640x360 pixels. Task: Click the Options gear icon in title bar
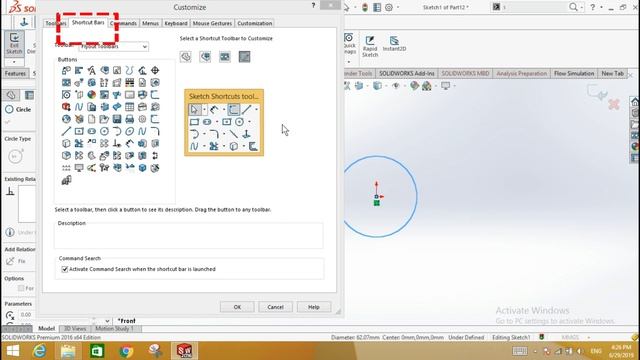tap(389, 7)
